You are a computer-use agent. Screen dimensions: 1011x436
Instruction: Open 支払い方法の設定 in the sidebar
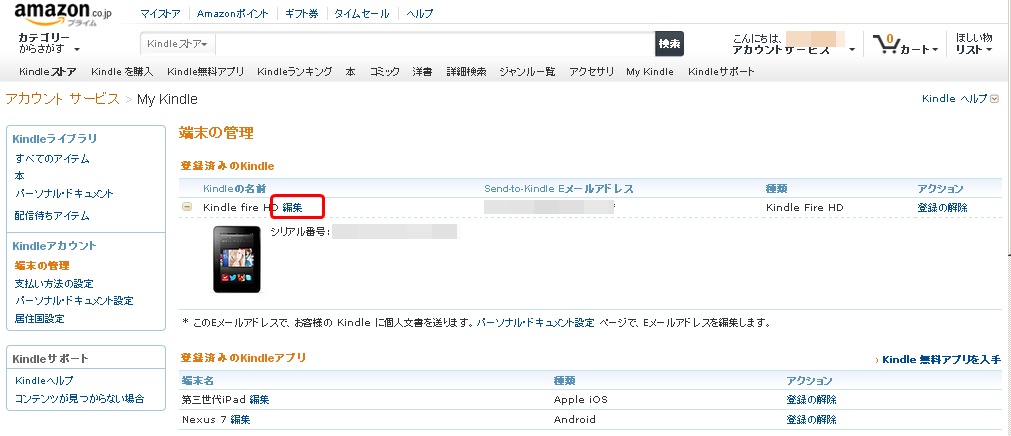coord(54,284)
